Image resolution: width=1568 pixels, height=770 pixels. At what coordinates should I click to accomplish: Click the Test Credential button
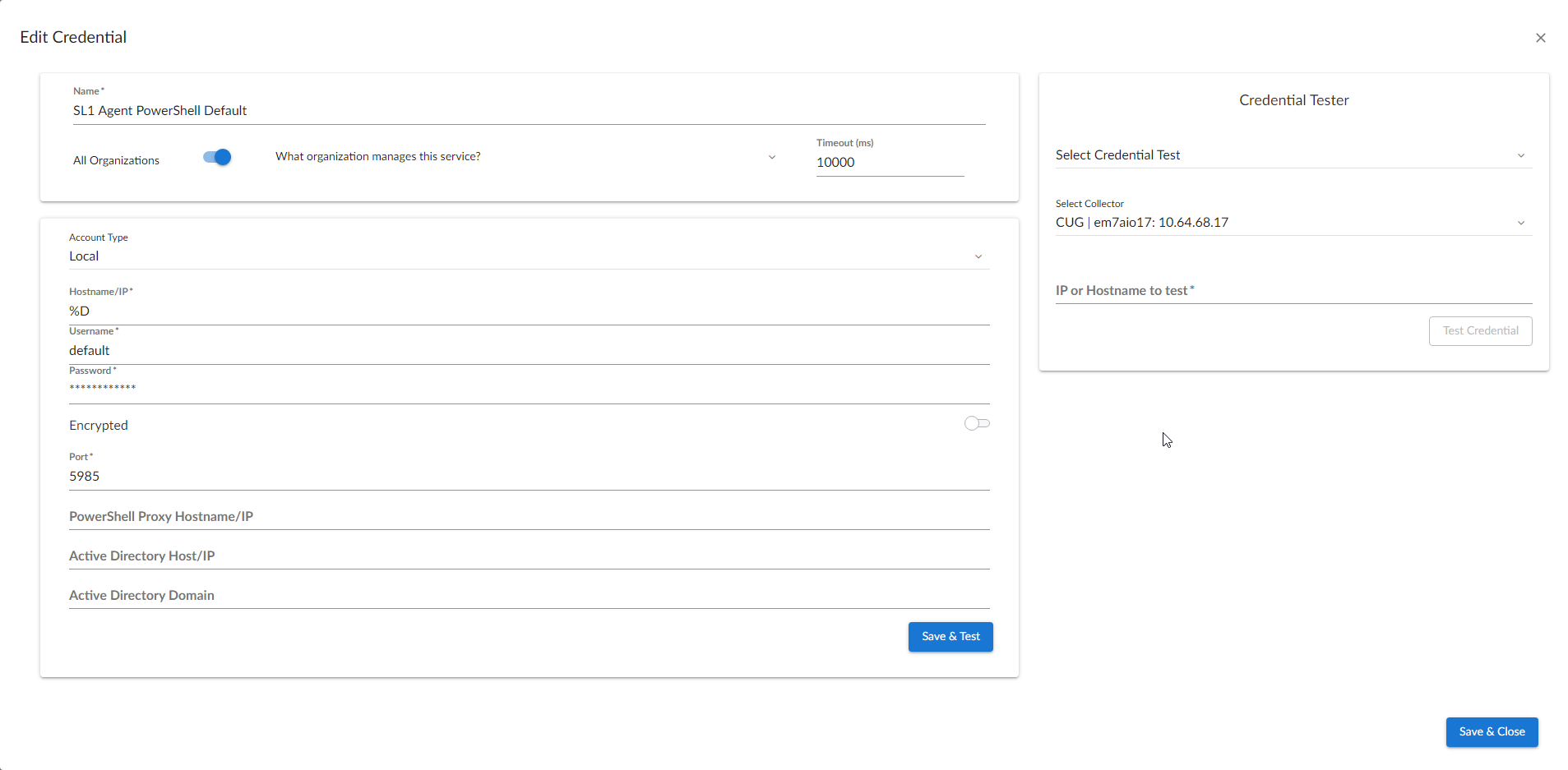point(1479,331)
